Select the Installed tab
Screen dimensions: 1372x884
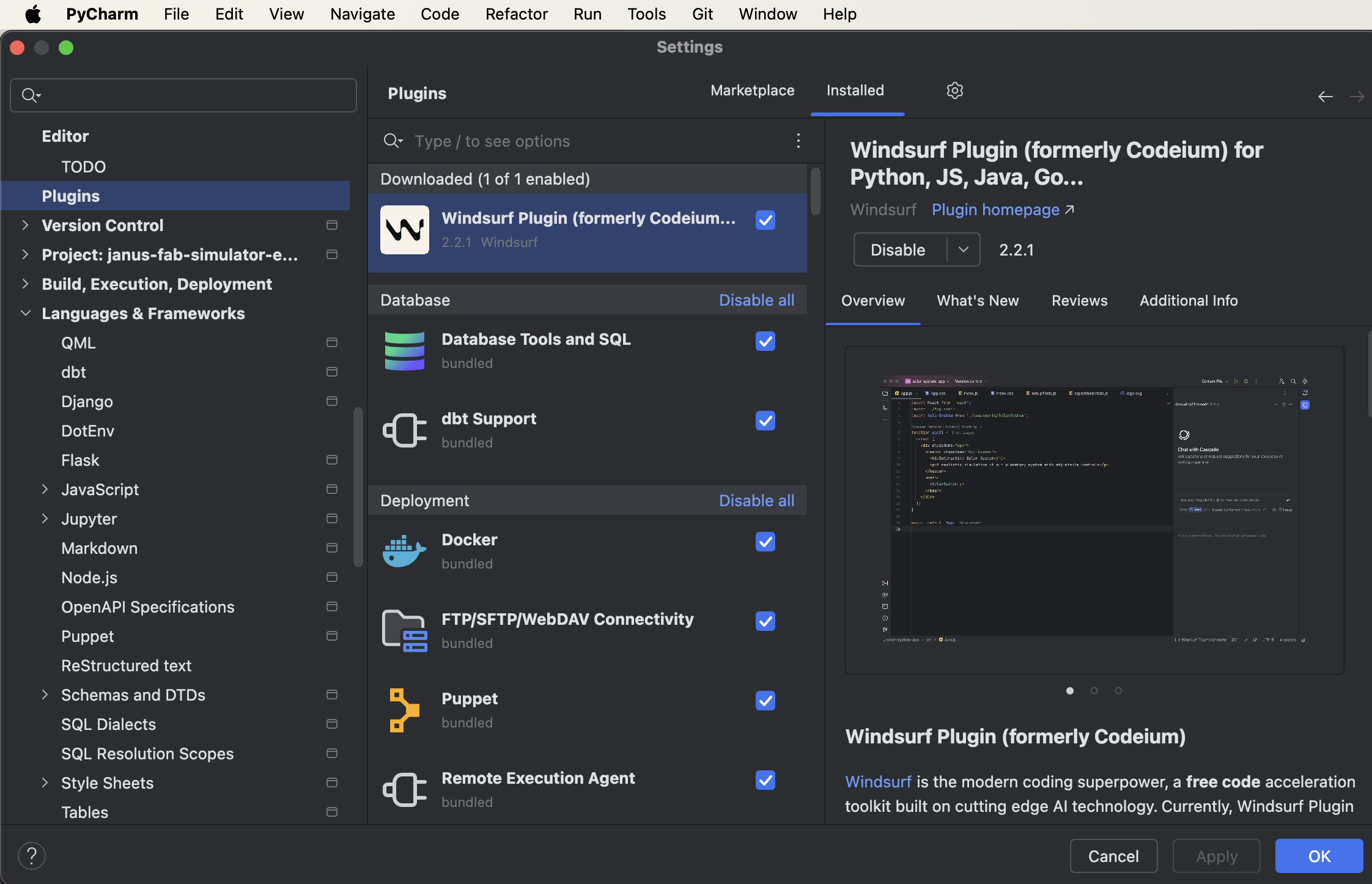[x=855, y=90]
